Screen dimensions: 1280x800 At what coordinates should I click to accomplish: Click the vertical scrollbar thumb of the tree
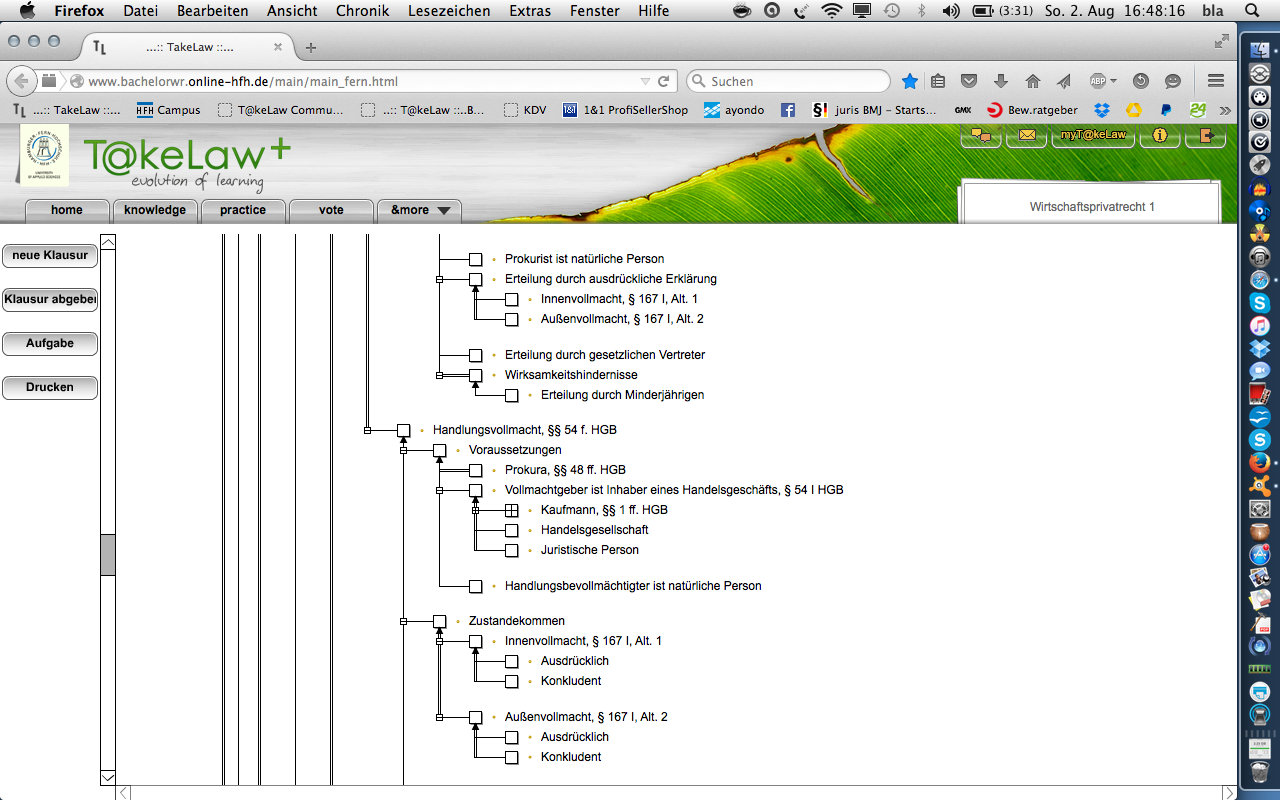coord(108,554)
